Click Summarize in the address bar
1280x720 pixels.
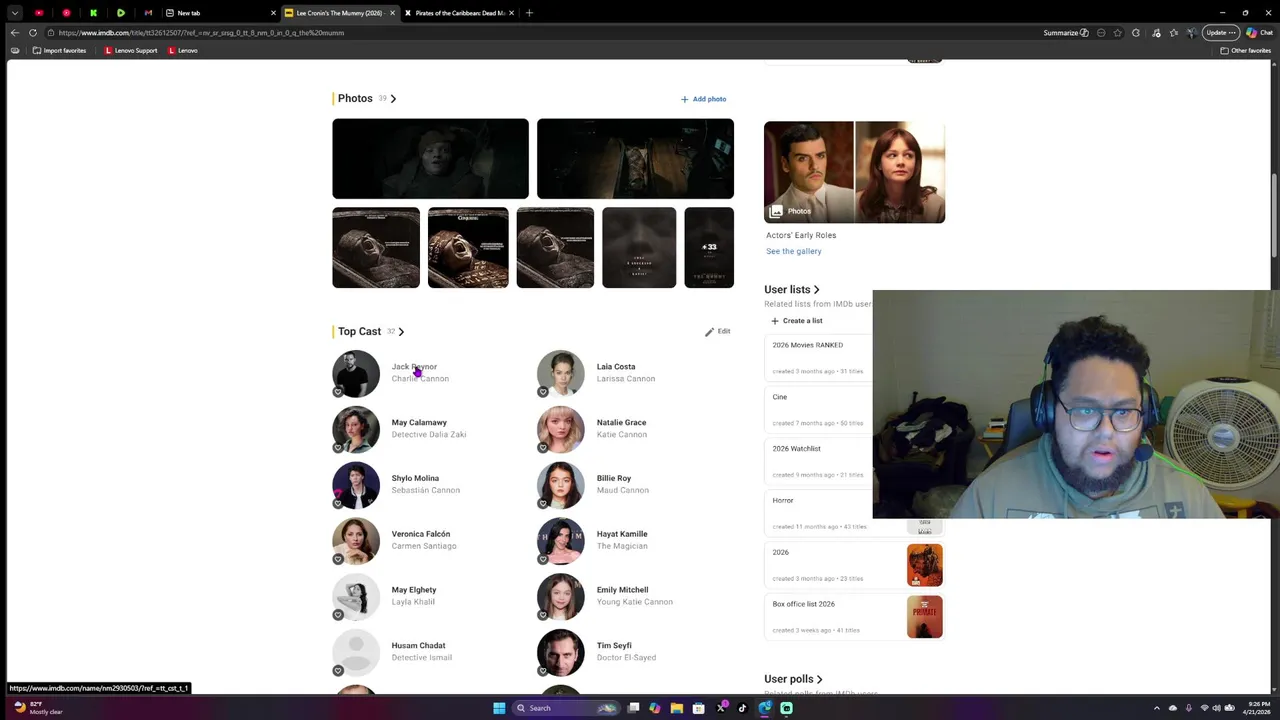pyautogui.click(x=1066, y=33)
